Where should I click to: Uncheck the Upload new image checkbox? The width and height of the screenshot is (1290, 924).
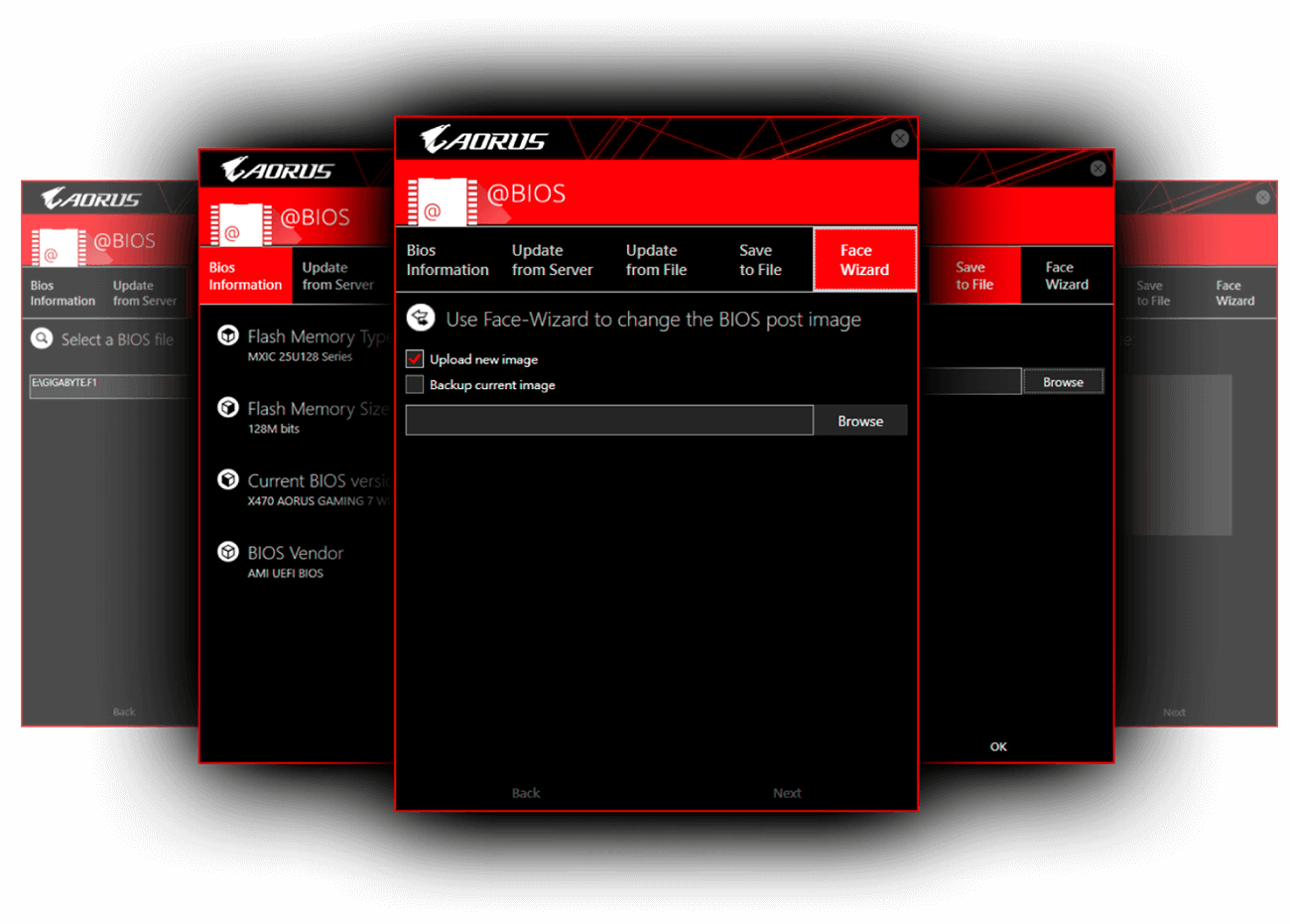[415, 359]
